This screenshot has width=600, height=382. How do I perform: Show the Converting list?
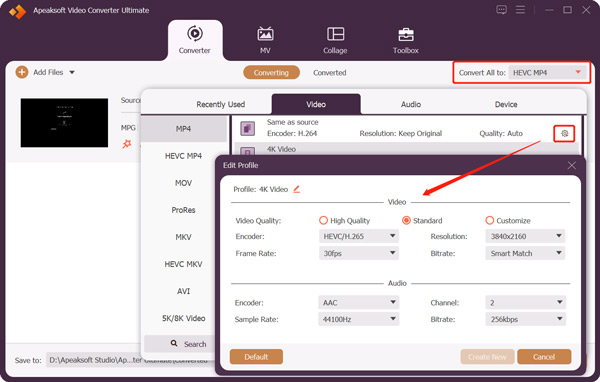pyautogui.click(x=271, y=73)
